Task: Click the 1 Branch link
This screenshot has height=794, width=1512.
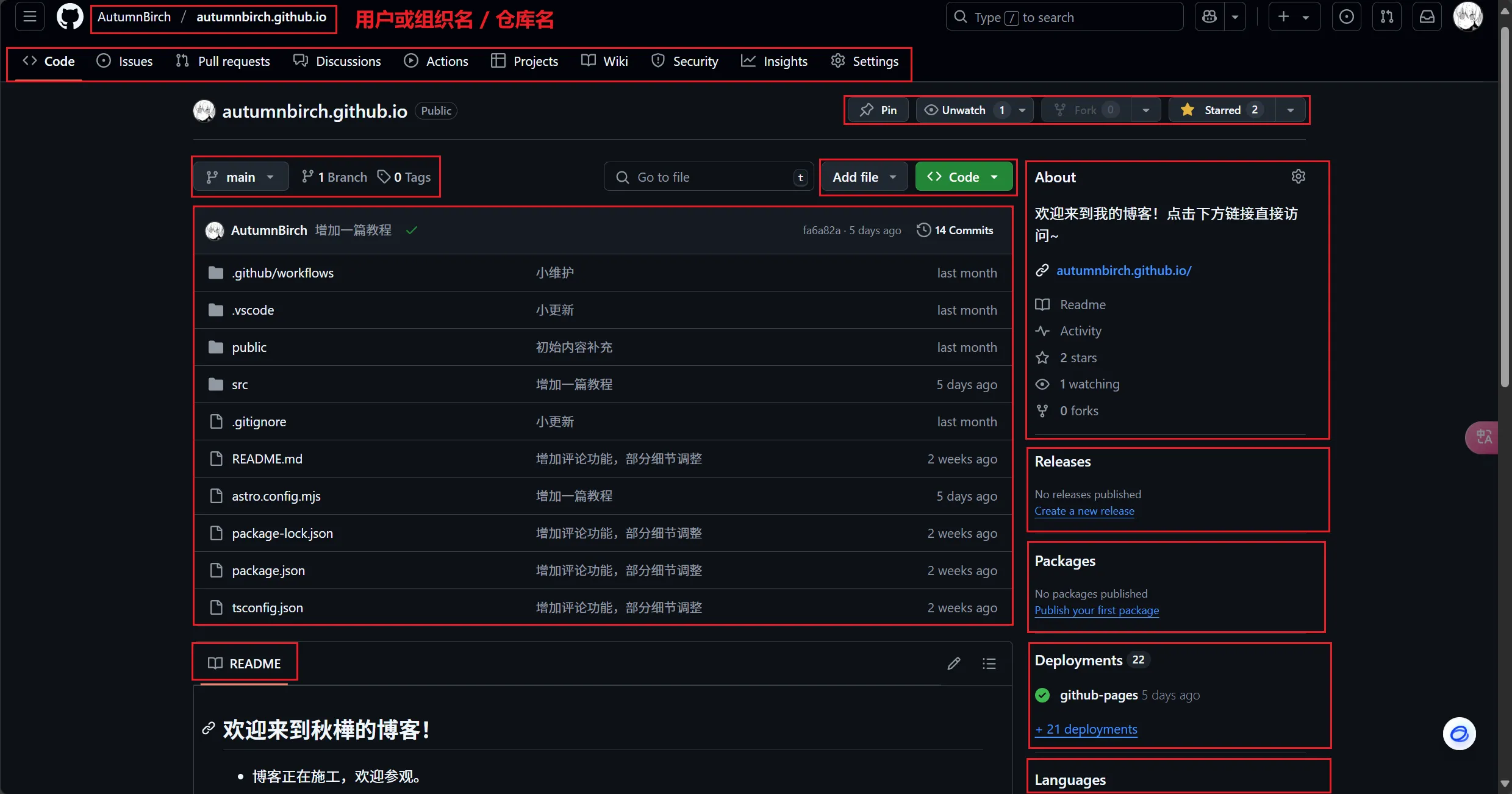Action: click(x=335, y=177)
